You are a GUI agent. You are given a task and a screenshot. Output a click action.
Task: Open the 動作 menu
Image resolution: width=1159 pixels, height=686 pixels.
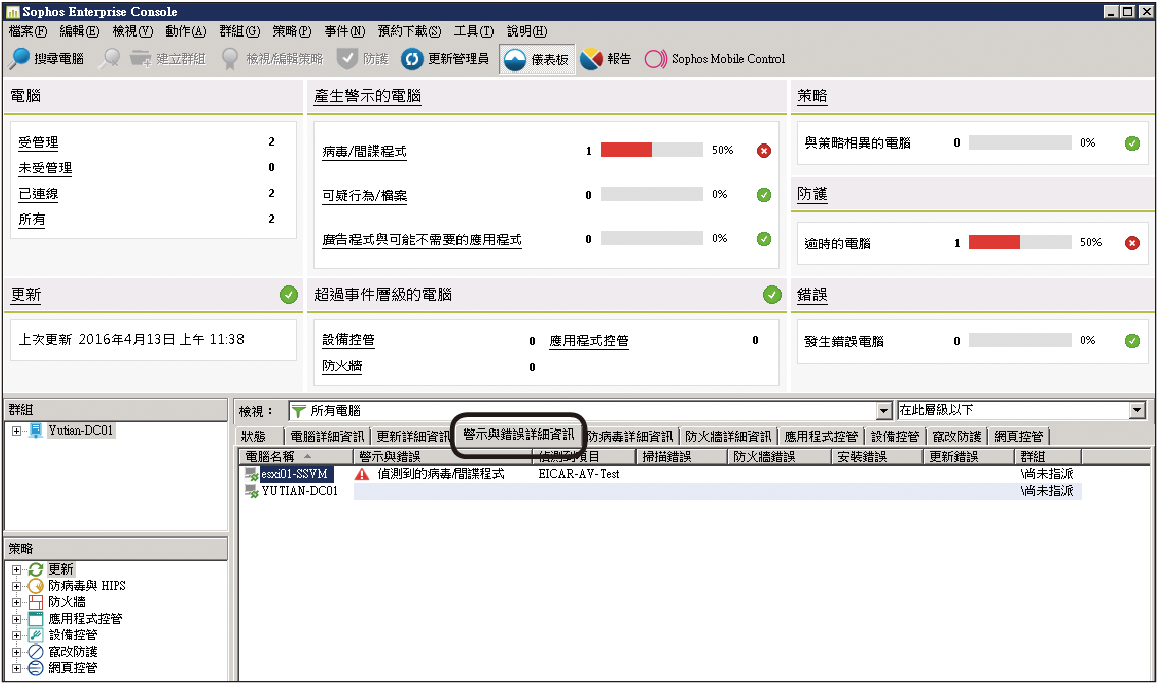coord(186,31)
